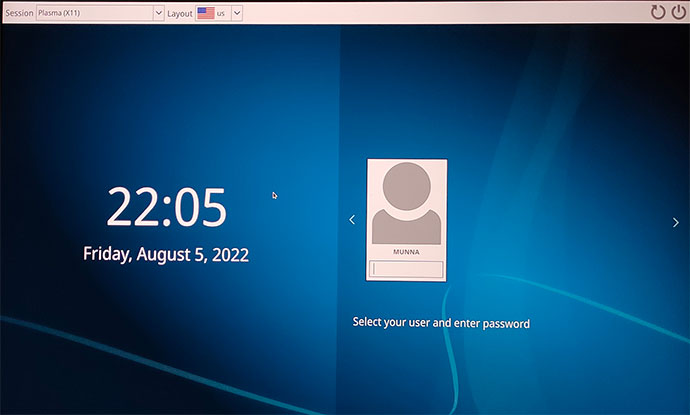This screenshot has height=415, width=690.
Task: Click the Friday, August 5, 2022 date
Action: [x=166, y=254]
